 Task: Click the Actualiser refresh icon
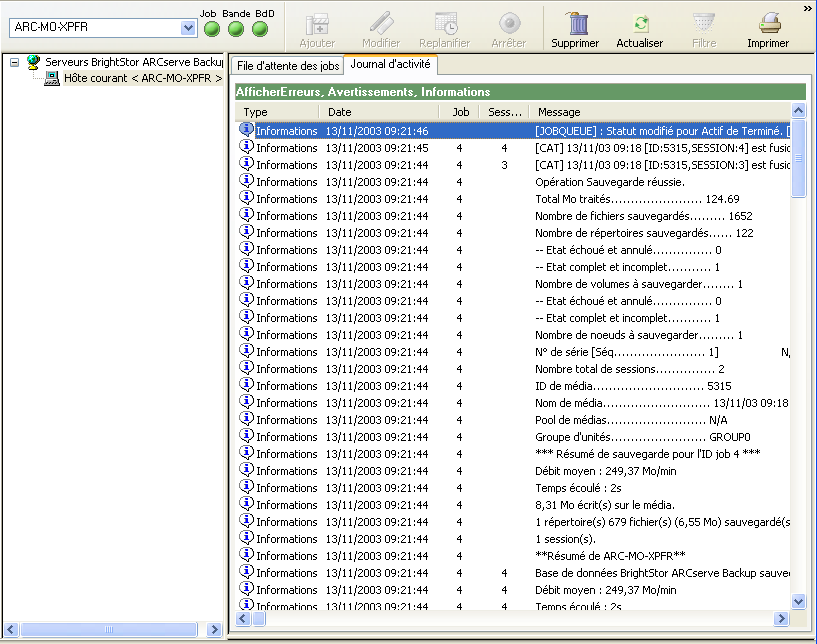639,23
